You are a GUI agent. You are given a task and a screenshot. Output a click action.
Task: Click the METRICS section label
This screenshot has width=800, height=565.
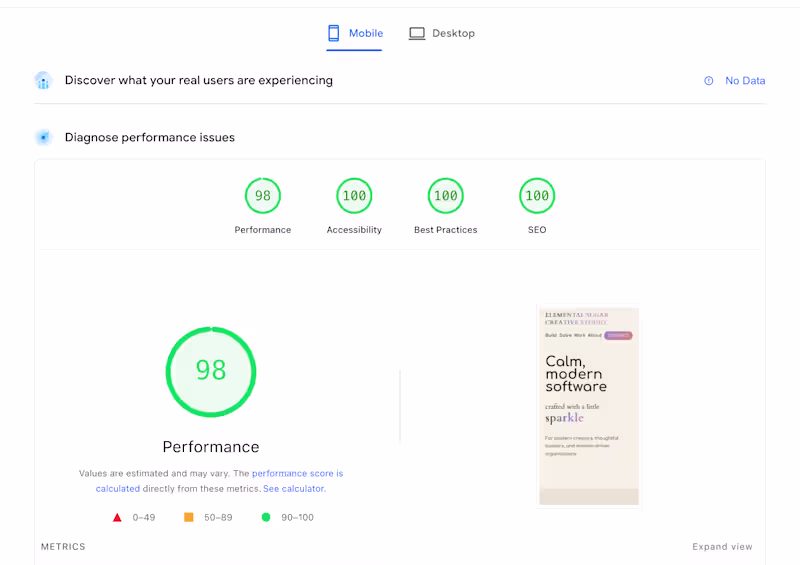click(x=63, y=547)
